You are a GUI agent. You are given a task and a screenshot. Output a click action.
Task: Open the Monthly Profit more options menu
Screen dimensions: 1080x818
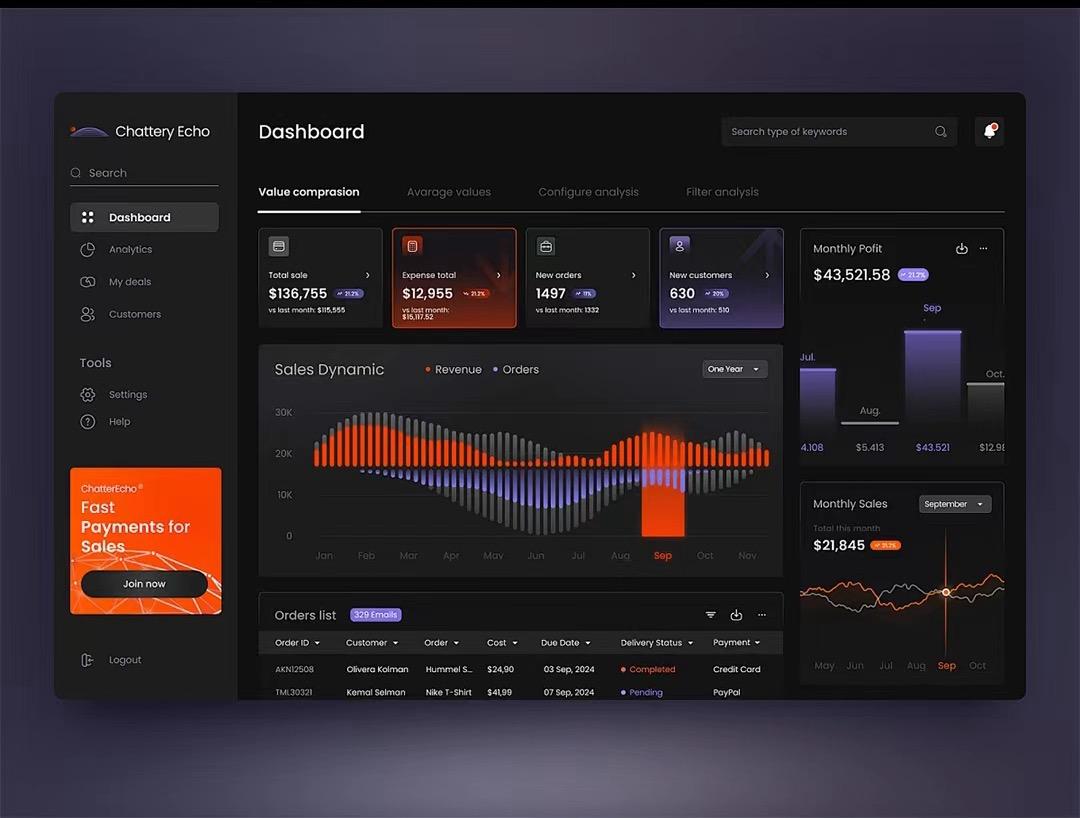click(984, 249)
